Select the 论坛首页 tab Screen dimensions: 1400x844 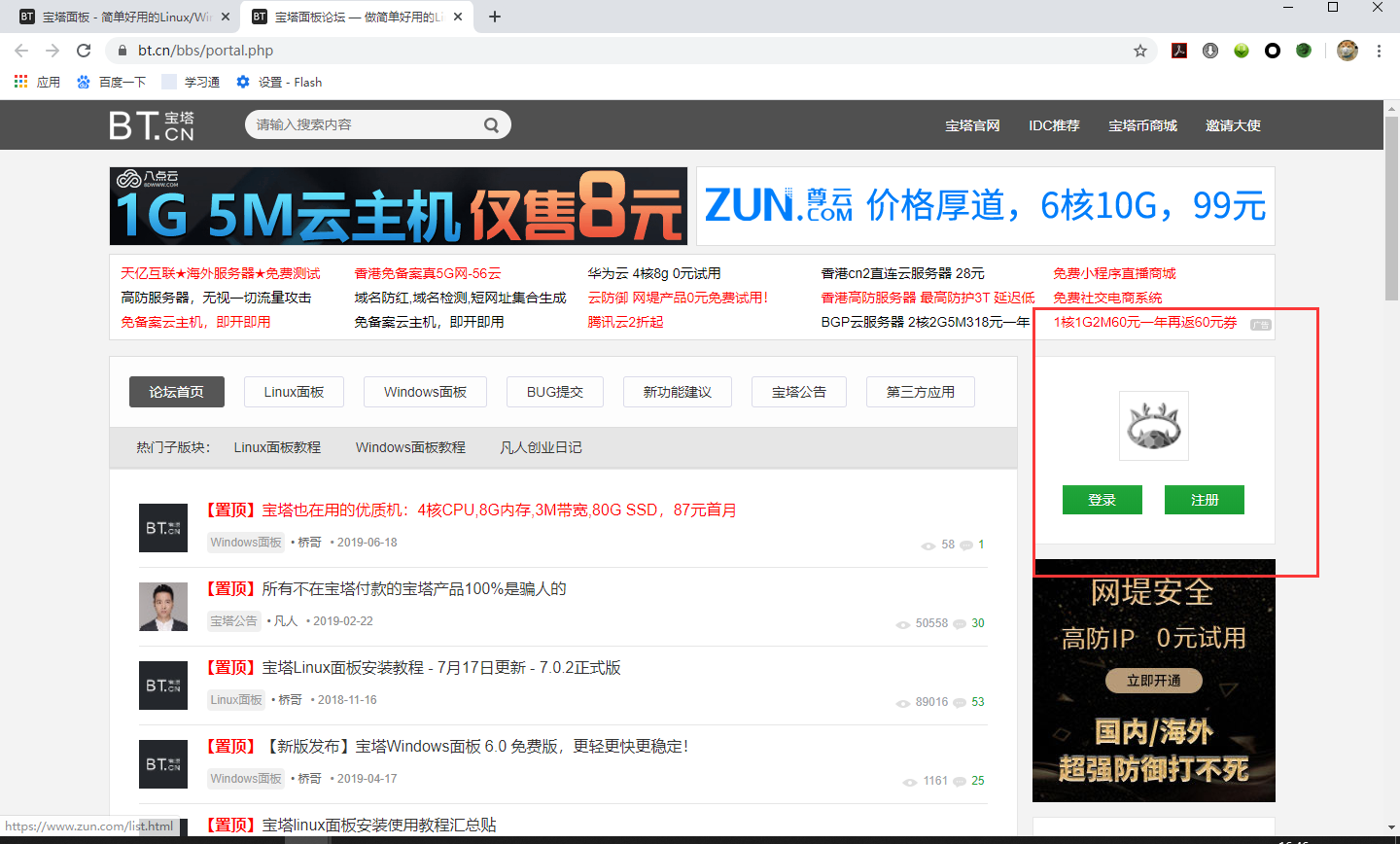pyautogui.click(x=177, y=392)
